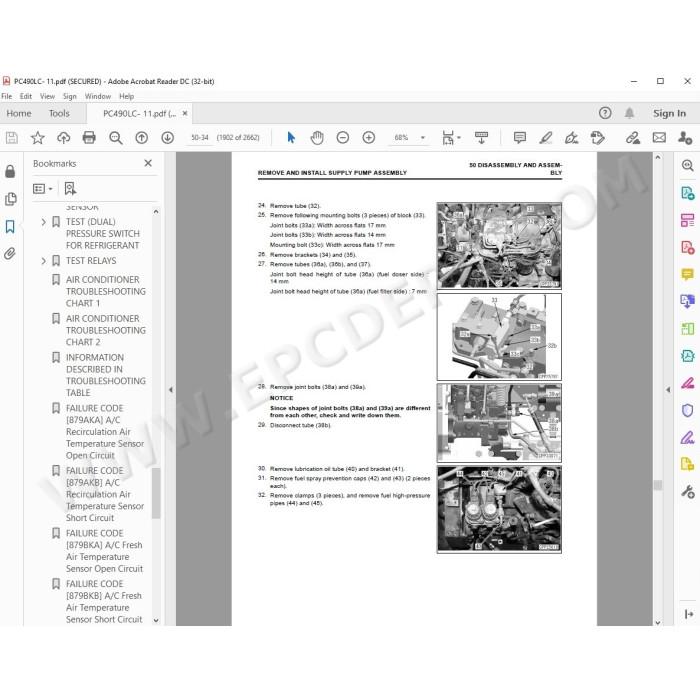This screenshot has width=700, height=700.
Task: Select the highlight pen tool
Action: click(546, 138)
